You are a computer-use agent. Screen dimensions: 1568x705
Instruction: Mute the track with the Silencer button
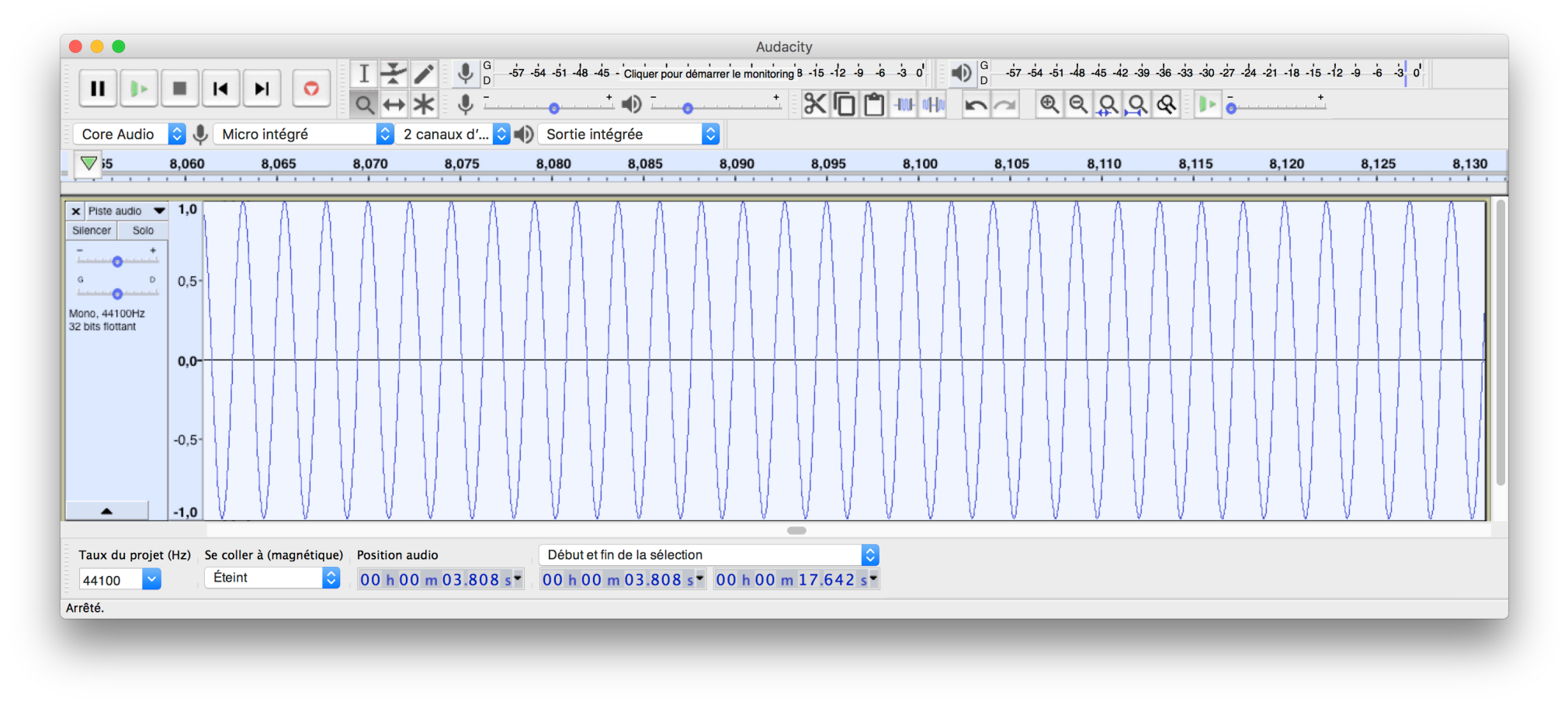[x=92, y=231]
